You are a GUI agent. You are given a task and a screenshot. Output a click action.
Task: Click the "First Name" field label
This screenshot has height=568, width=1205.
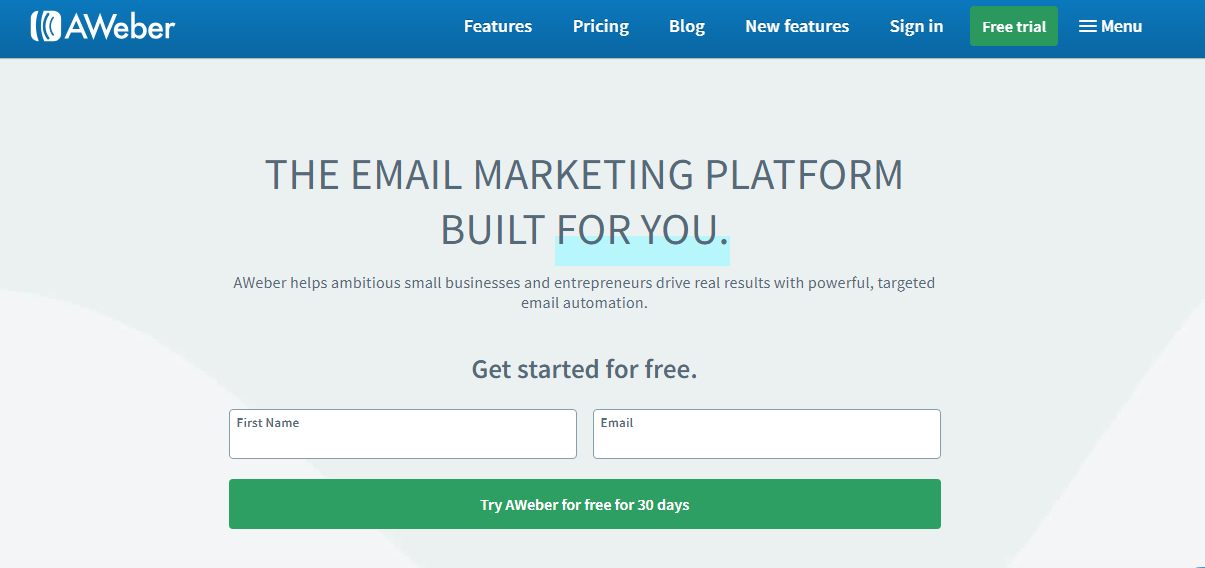pyautogui.click(x=268, y=423)
